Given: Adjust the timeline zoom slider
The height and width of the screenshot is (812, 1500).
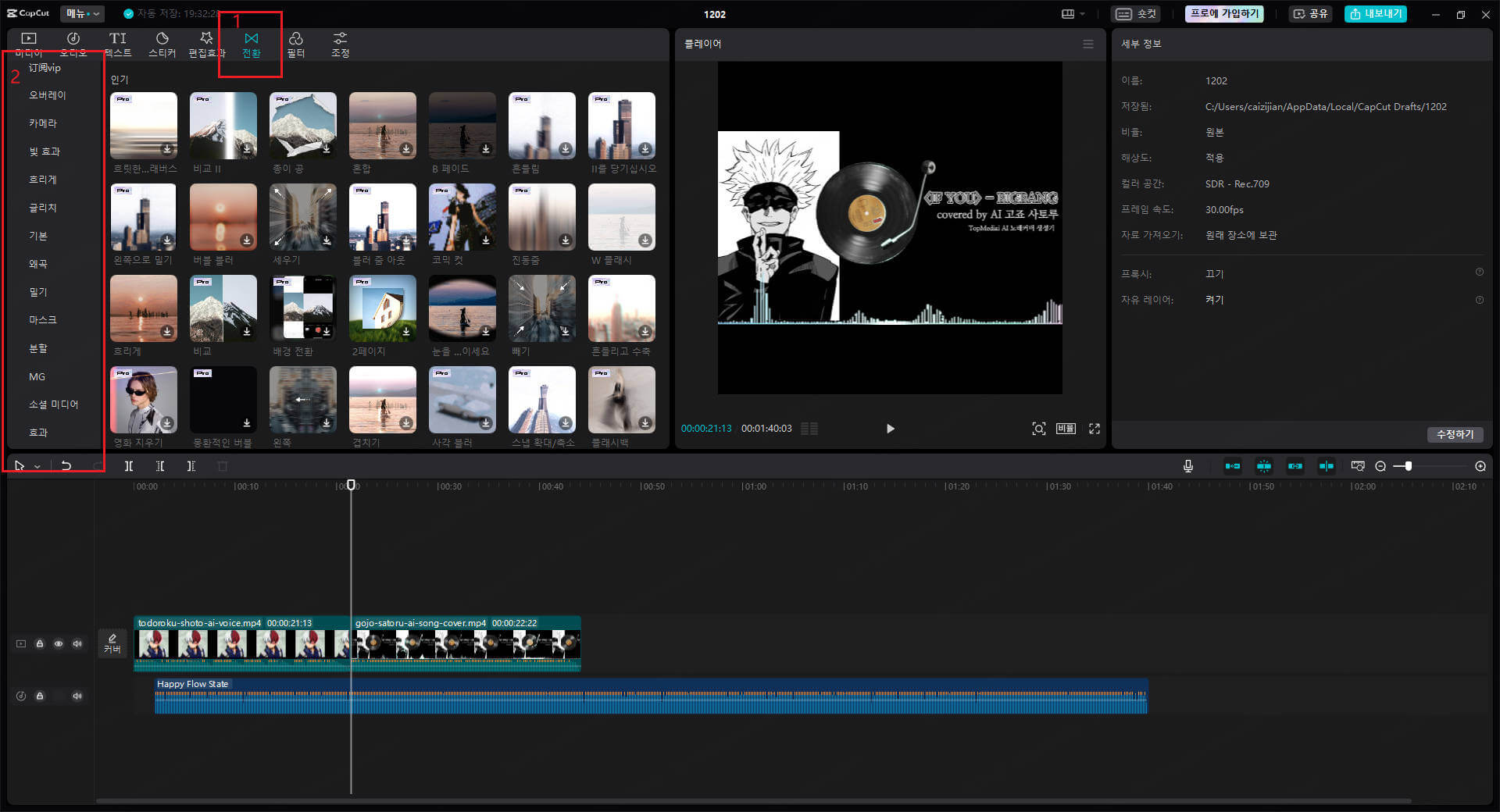Looking at the screenshot, I should click(x=1408, y=466).
